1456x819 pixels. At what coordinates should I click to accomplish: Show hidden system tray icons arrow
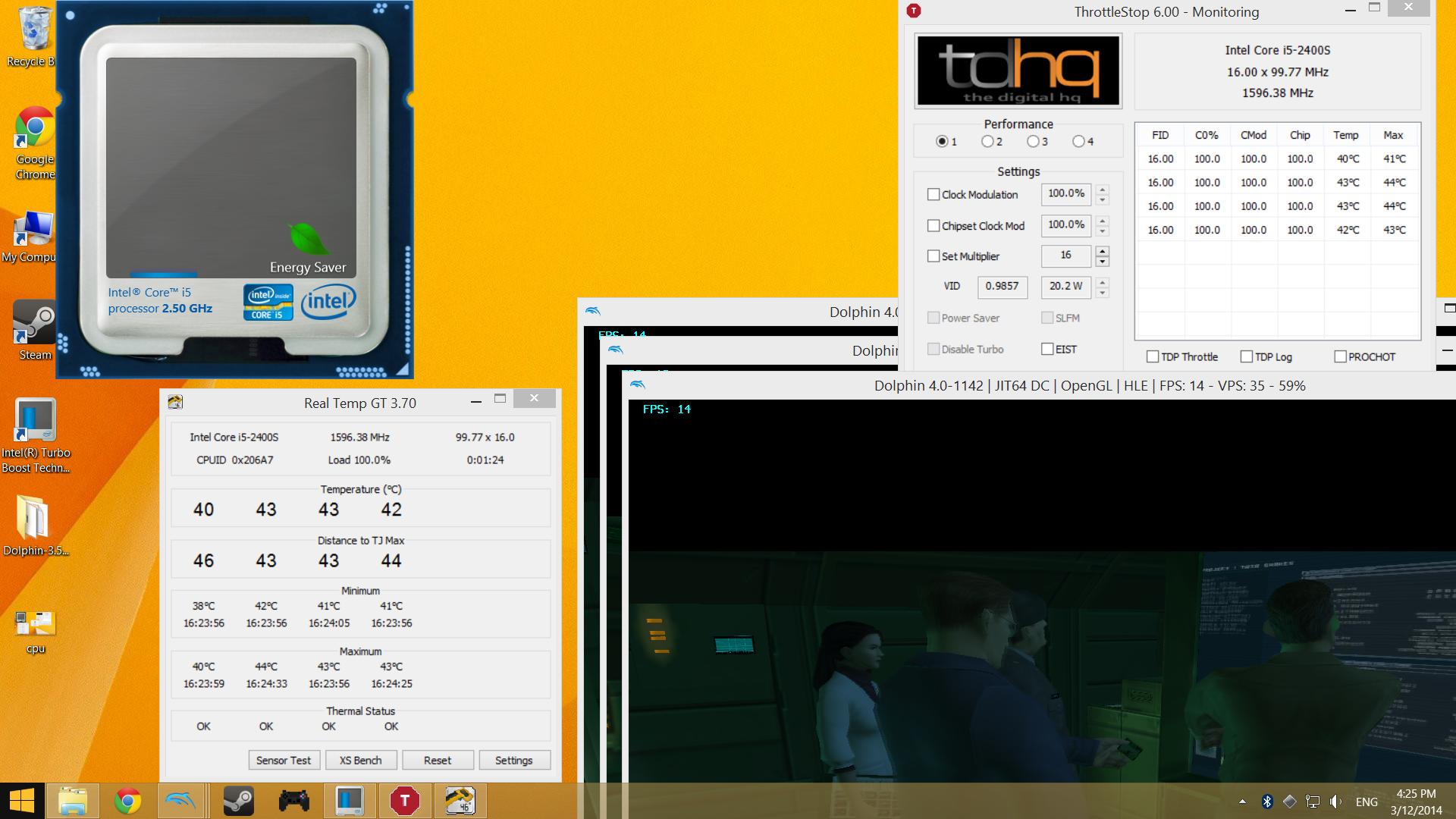(1242, 802)
